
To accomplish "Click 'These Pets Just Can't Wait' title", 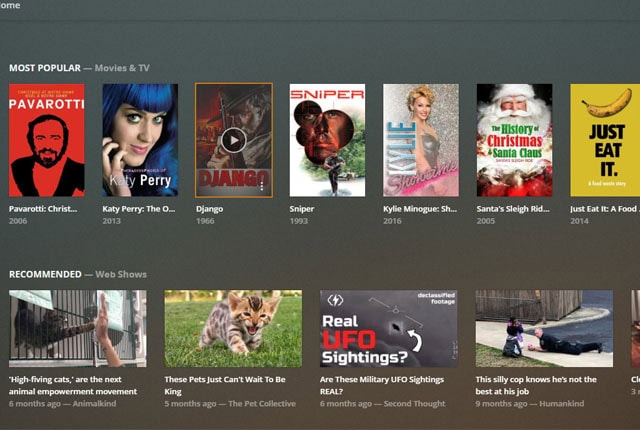I will pos(225,385).
